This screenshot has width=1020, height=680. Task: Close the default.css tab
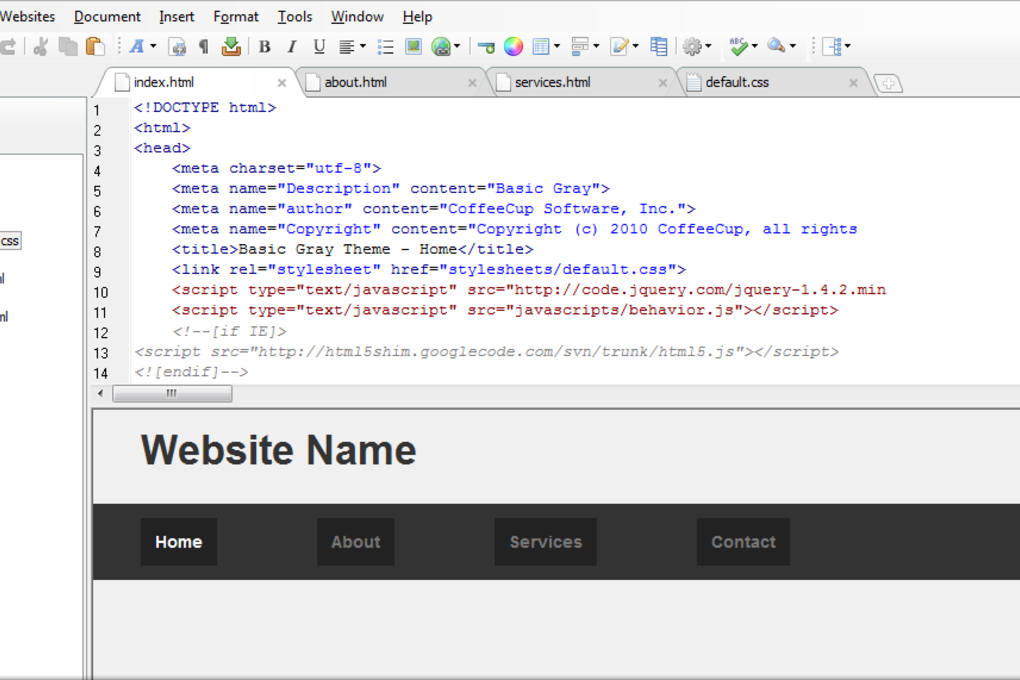853,83
